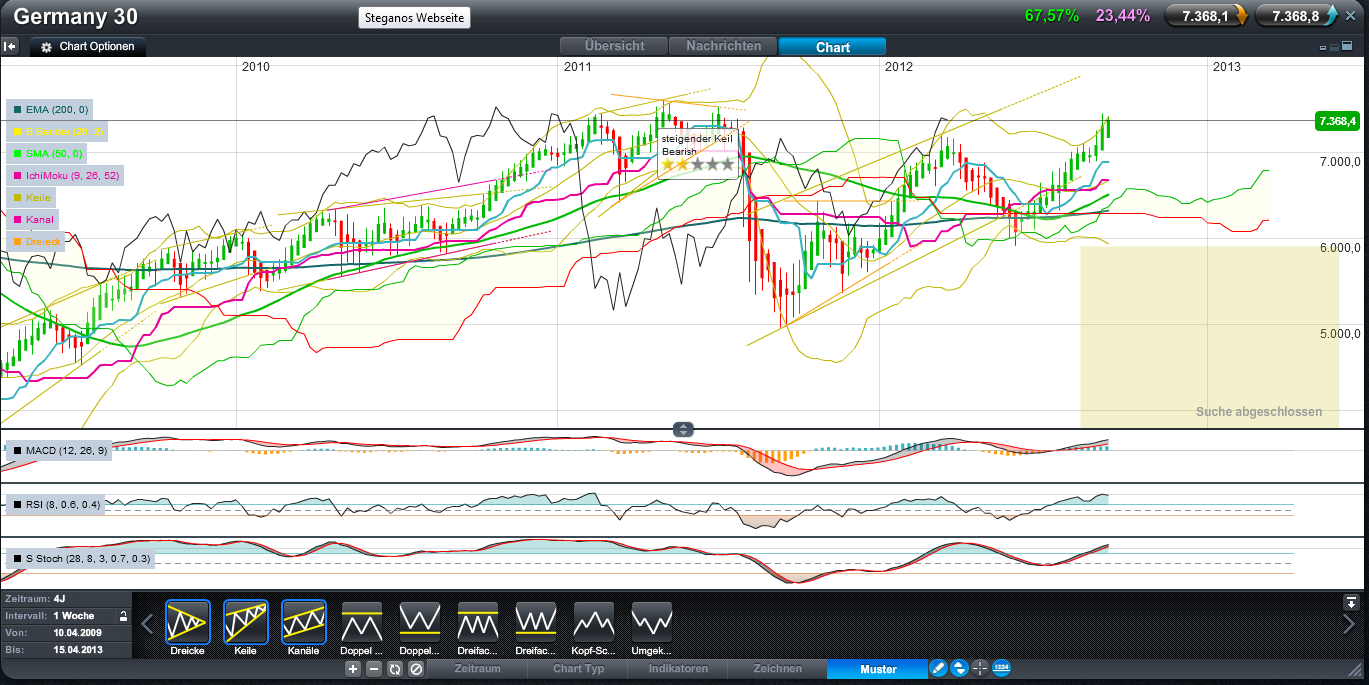This screenshot has width=1369, height=685.
Task: Select the Dreiecke triangle pattern icon
Action: [188, 621]
